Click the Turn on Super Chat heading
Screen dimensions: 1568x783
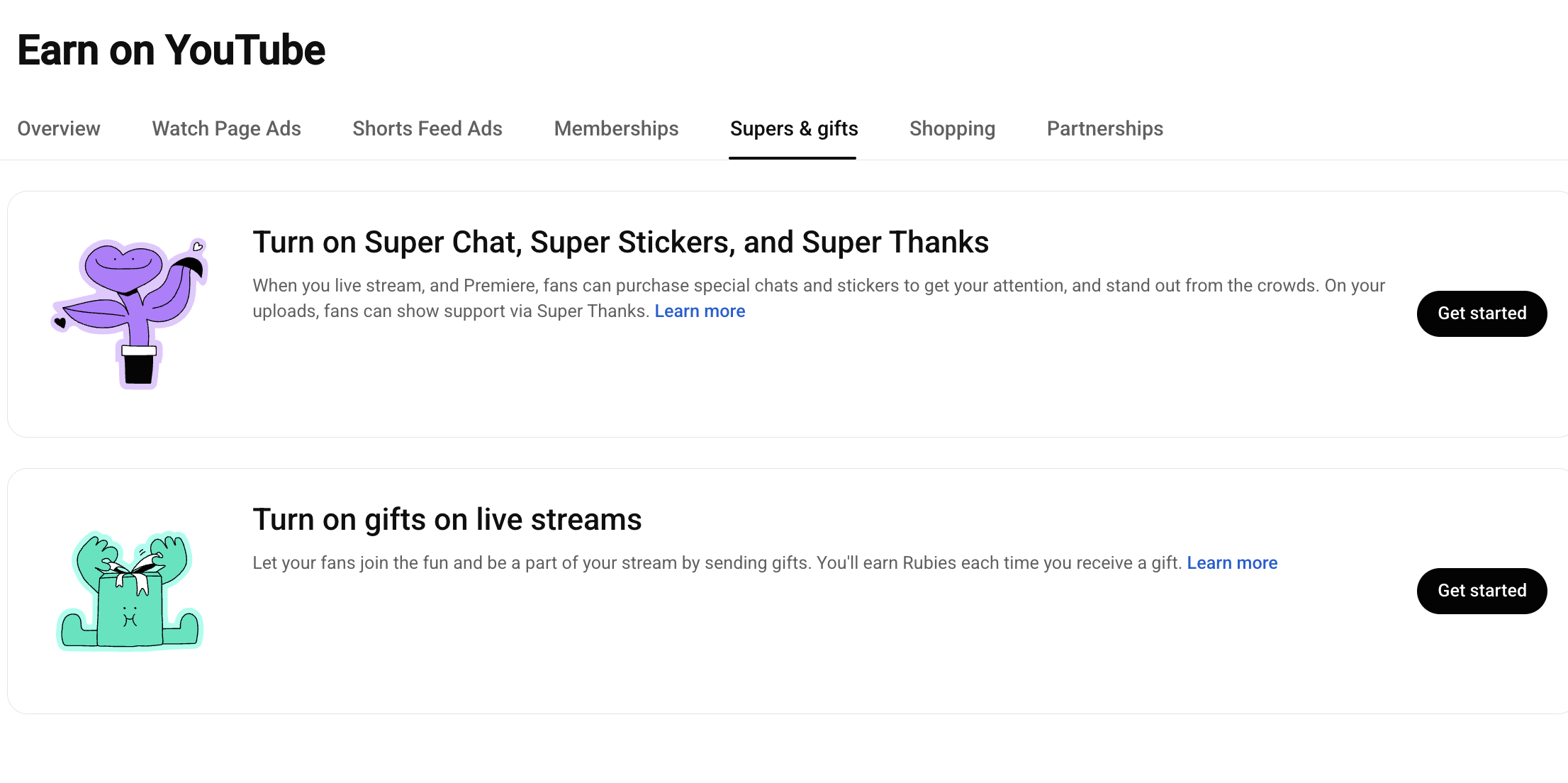[620, 243]
